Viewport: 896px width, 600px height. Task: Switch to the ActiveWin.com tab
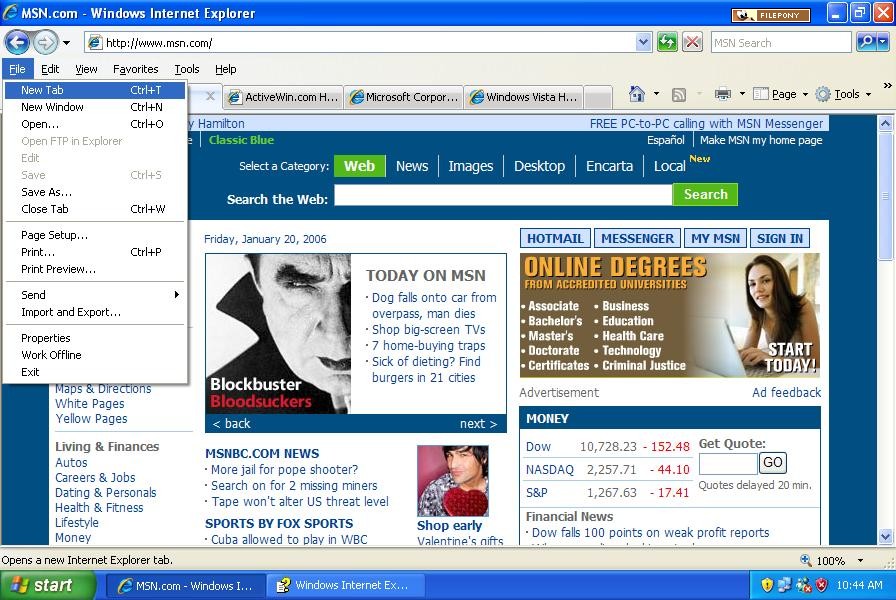coord(283,97)
